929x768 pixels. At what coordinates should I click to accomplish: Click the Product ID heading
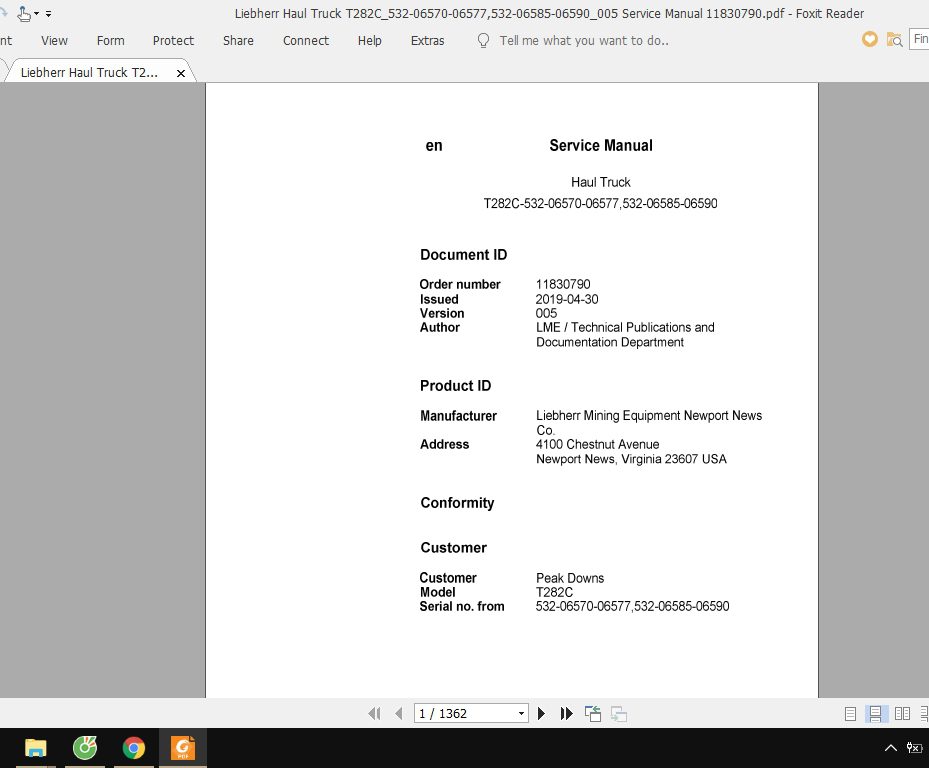(456, 386)
